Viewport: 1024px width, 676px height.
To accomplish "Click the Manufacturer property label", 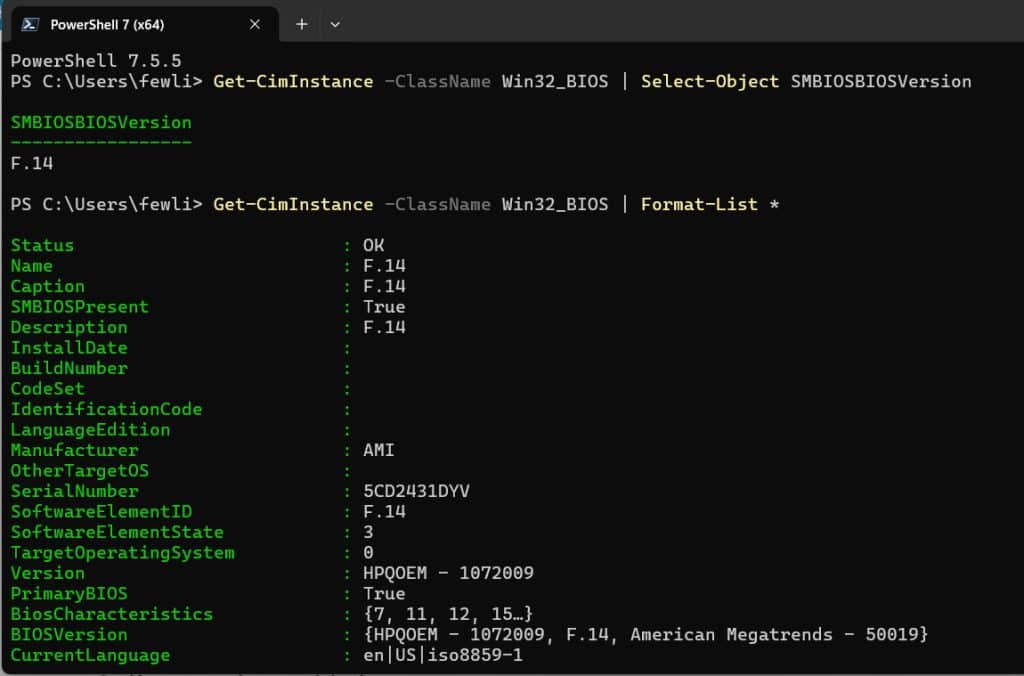I will pos(74,450).
